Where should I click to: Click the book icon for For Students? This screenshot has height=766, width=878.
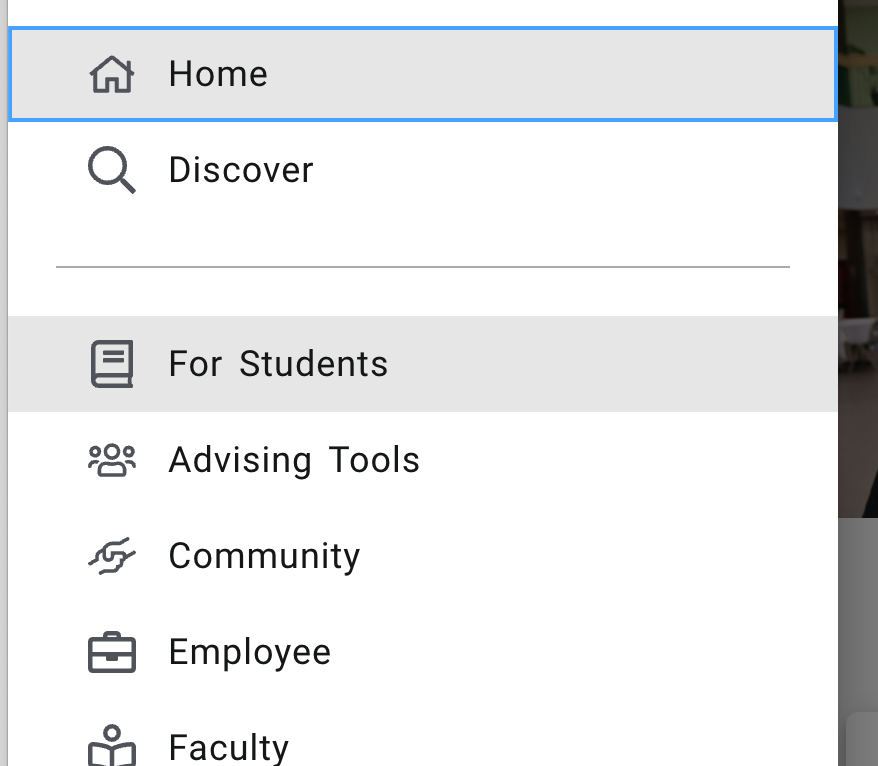(112, 364)
